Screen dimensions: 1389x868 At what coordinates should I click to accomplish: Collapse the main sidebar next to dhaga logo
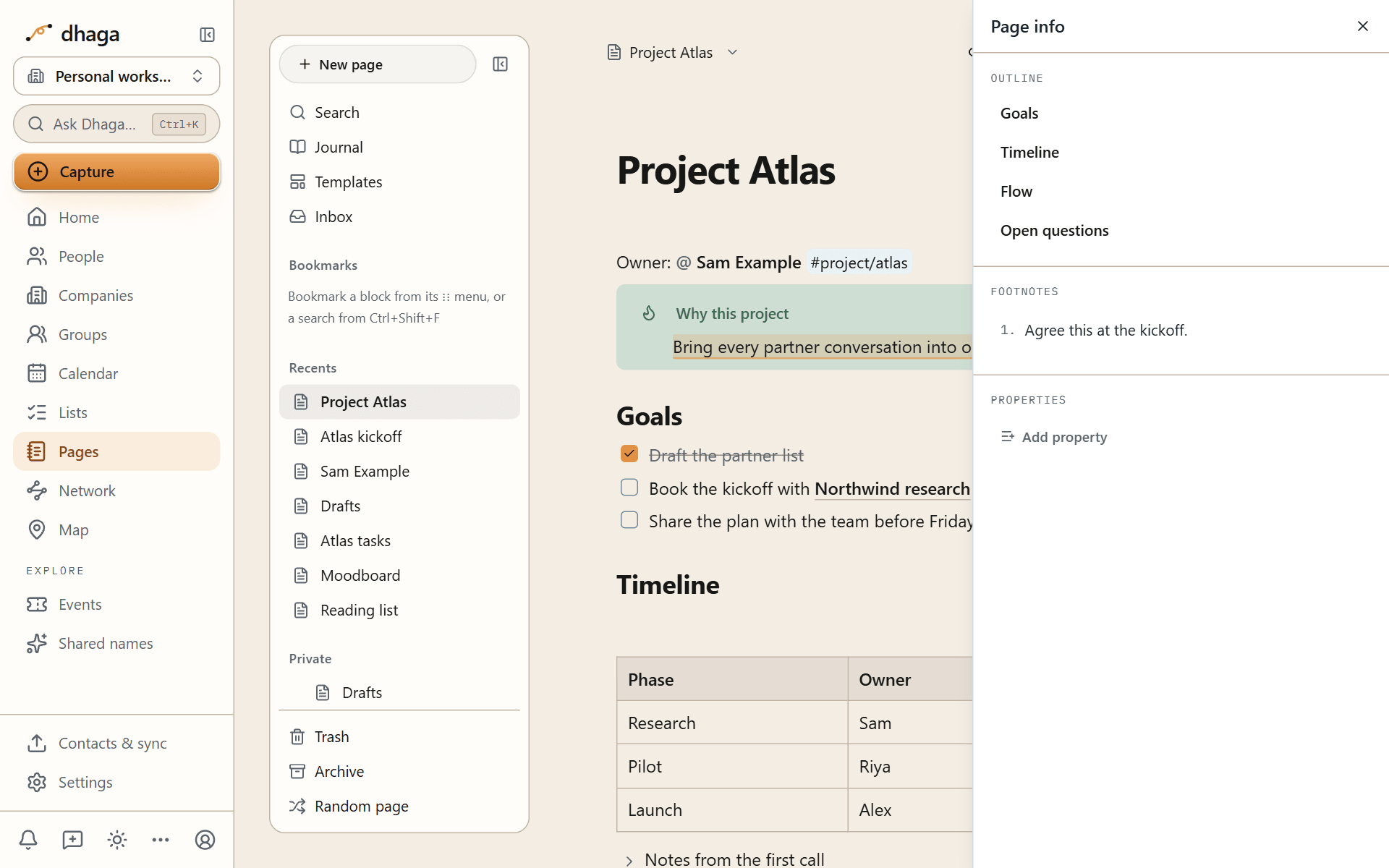pos(207,35)
